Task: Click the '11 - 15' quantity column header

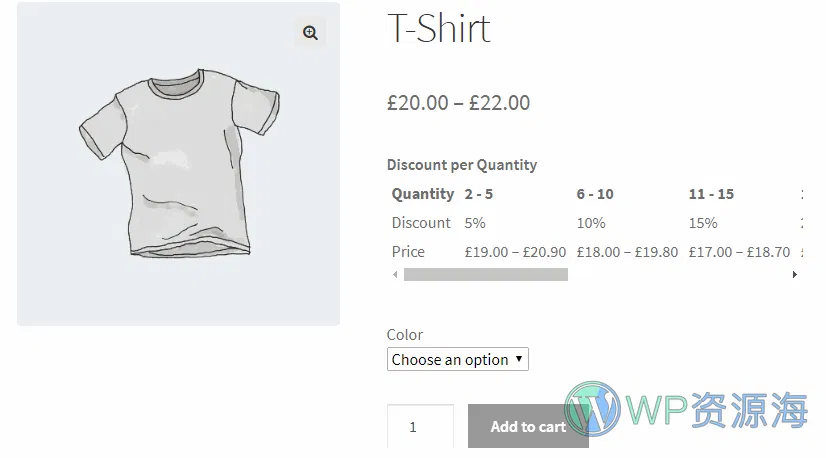Action: click(x=711, y=194)
